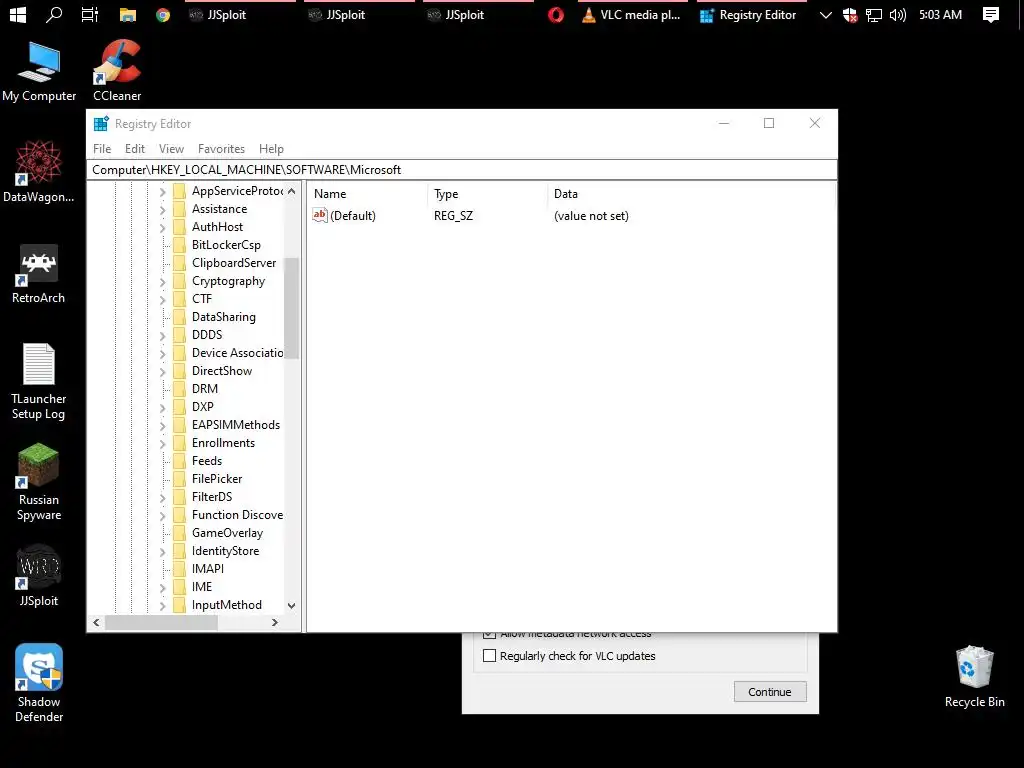The height and width of the screenshot is (768, 1024).
Task: Select the Russian Spyware Minecraft shortcut
Action: 39,482
